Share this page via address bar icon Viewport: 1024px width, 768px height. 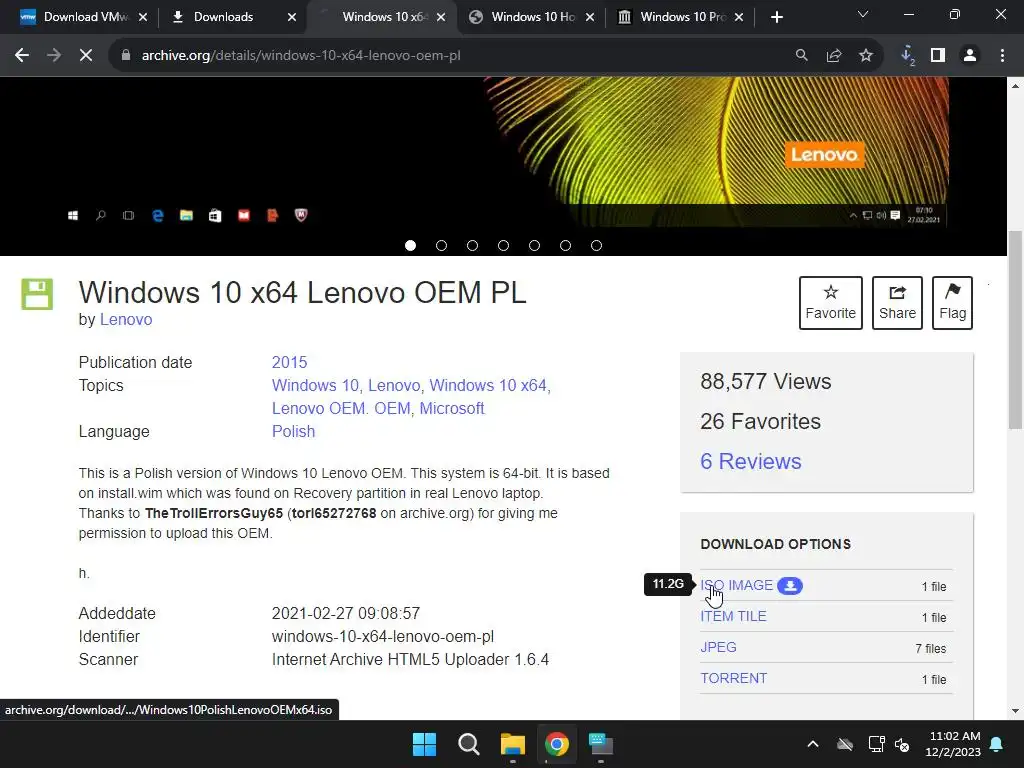[x=833, y=56]
